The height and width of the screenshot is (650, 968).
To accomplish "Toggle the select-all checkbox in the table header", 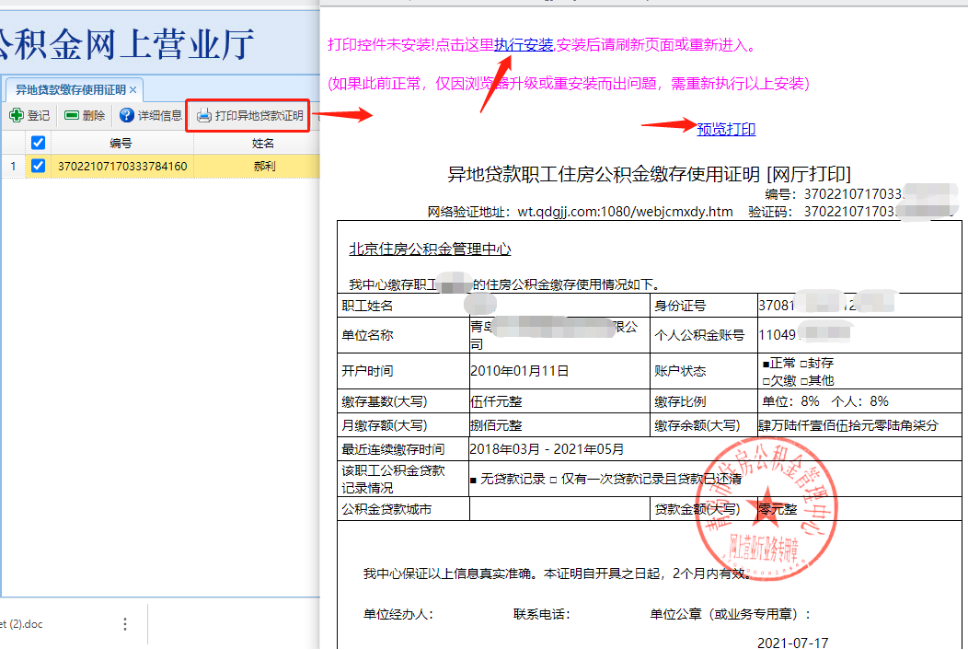I will pos(38,143).
